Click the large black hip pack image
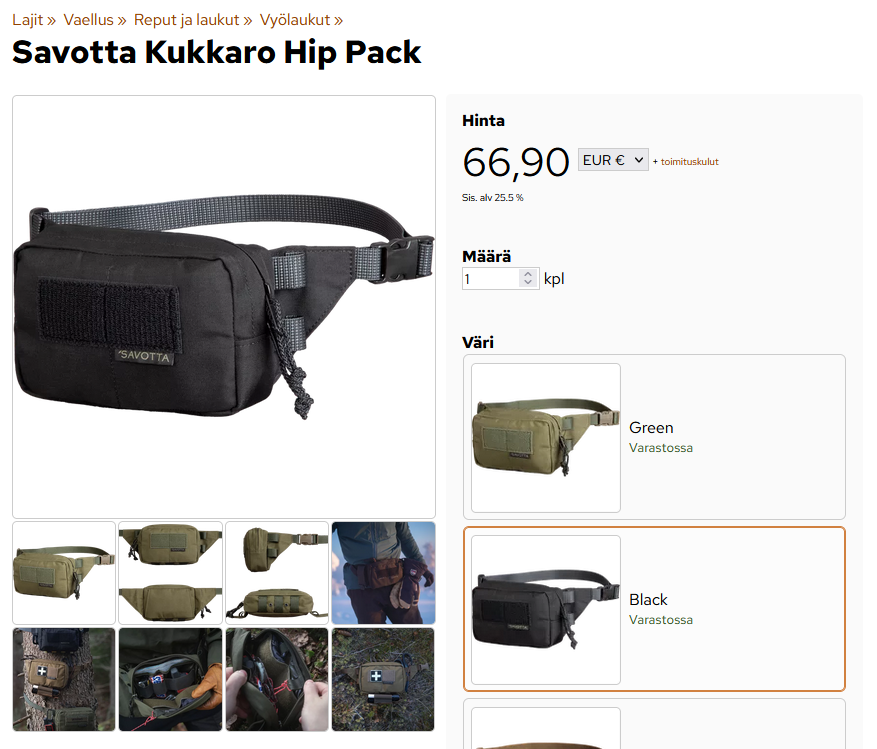The height and width of the screenshot is (749, 877). (x=224, y=307)
